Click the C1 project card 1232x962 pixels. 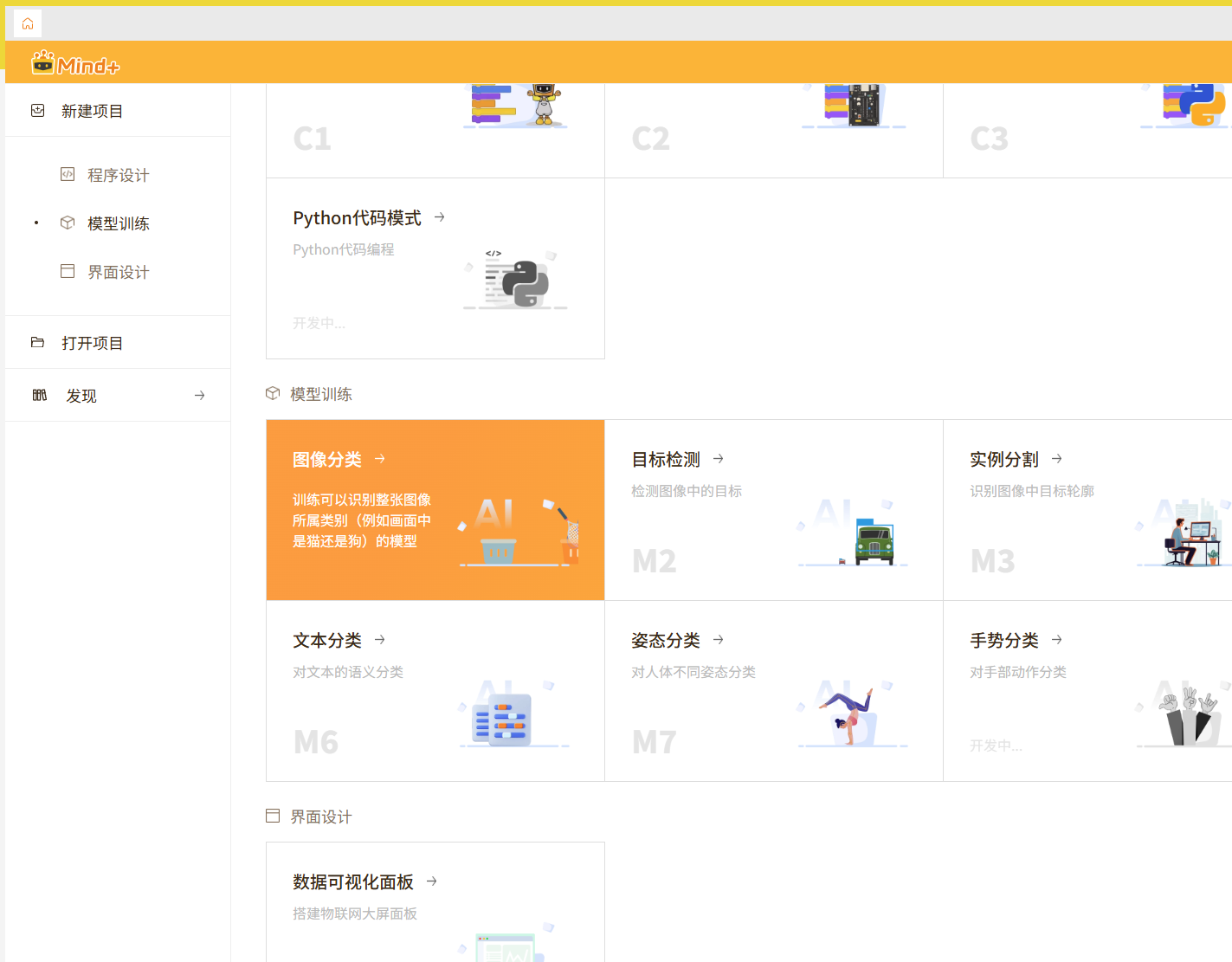pyautogui.click(x=435, y=130)
